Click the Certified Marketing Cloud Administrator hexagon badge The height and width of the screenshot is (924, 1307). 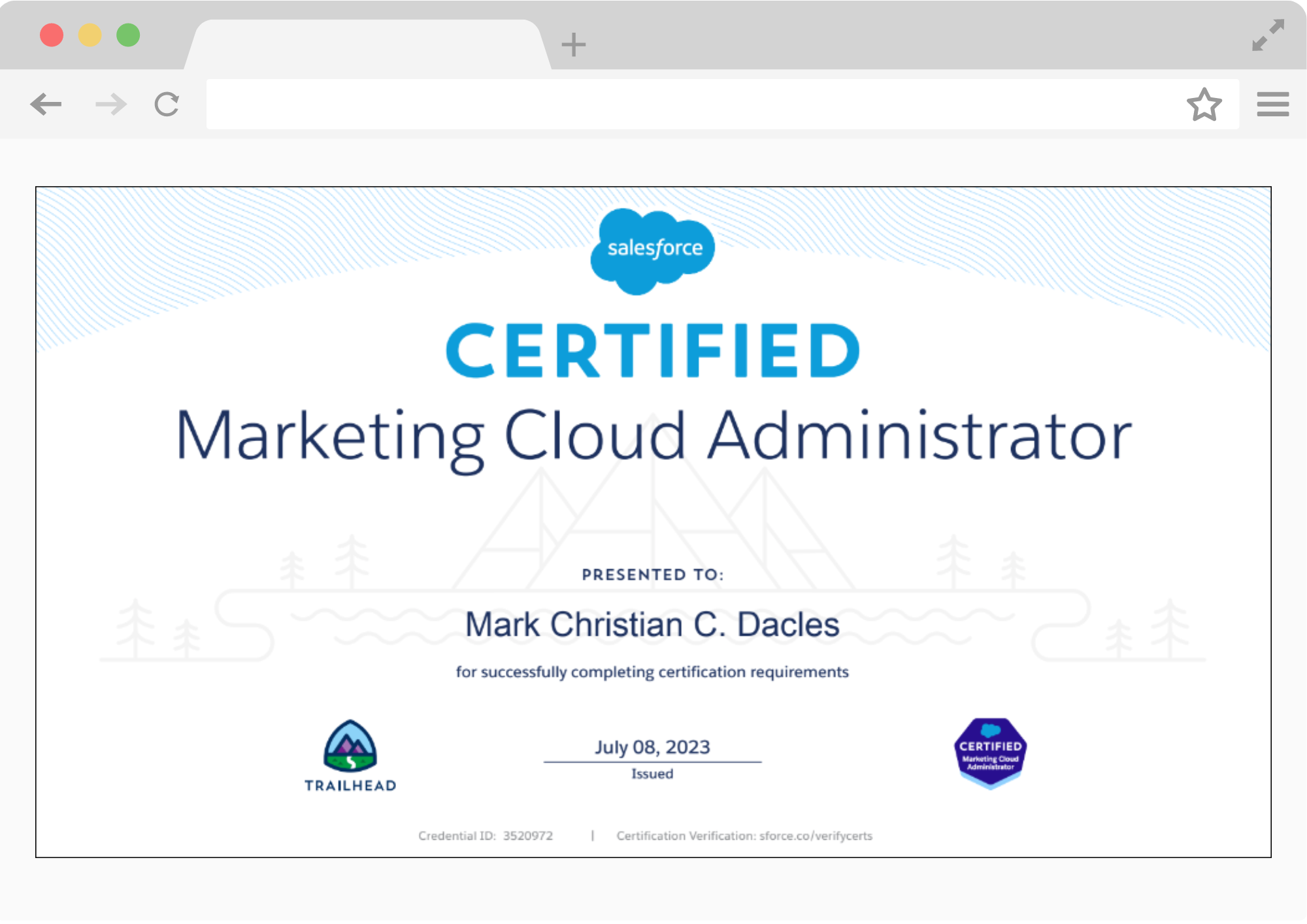coord(990,753)
